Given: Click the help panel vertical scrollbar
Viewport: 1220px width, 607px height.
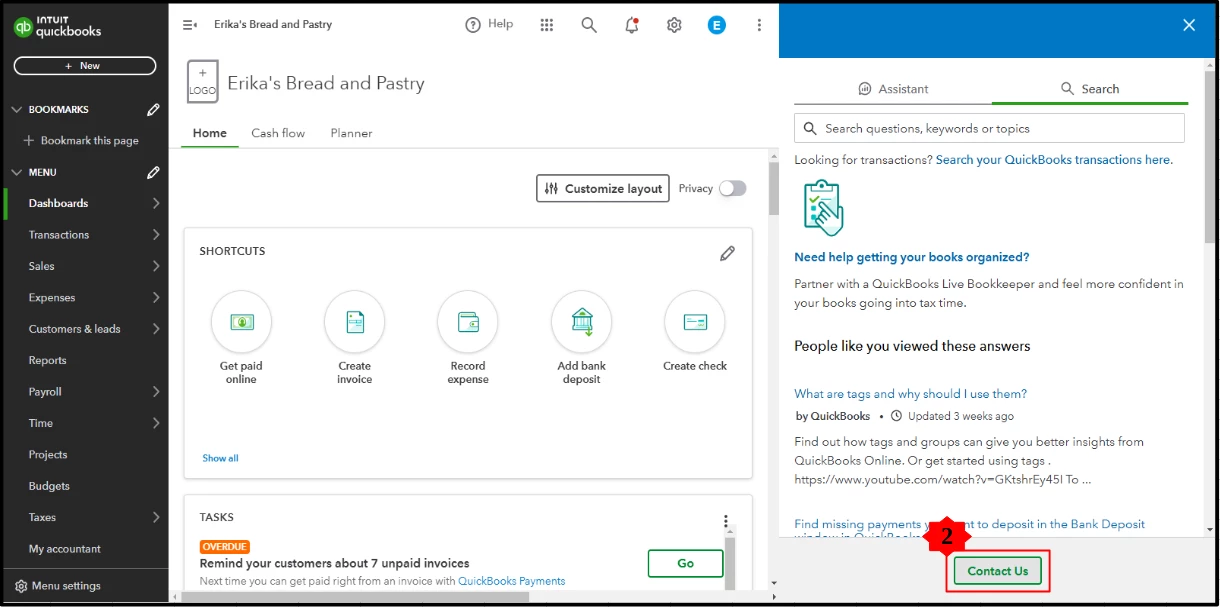Looking at the screenshot, I should tap(1210, 150).
